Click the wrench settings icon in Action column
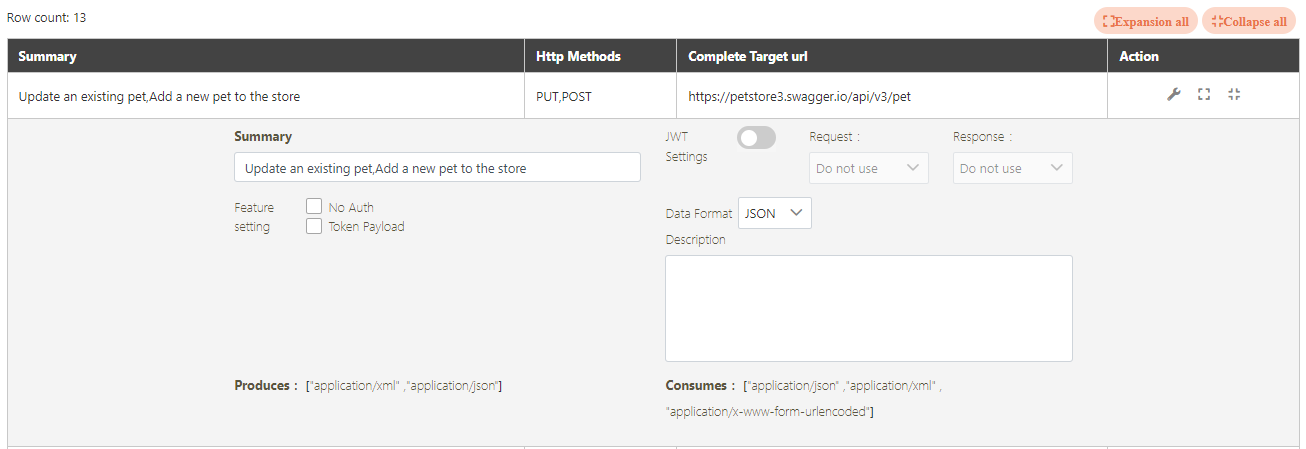Screen dimensions: 1306x449 [1174, 95]
